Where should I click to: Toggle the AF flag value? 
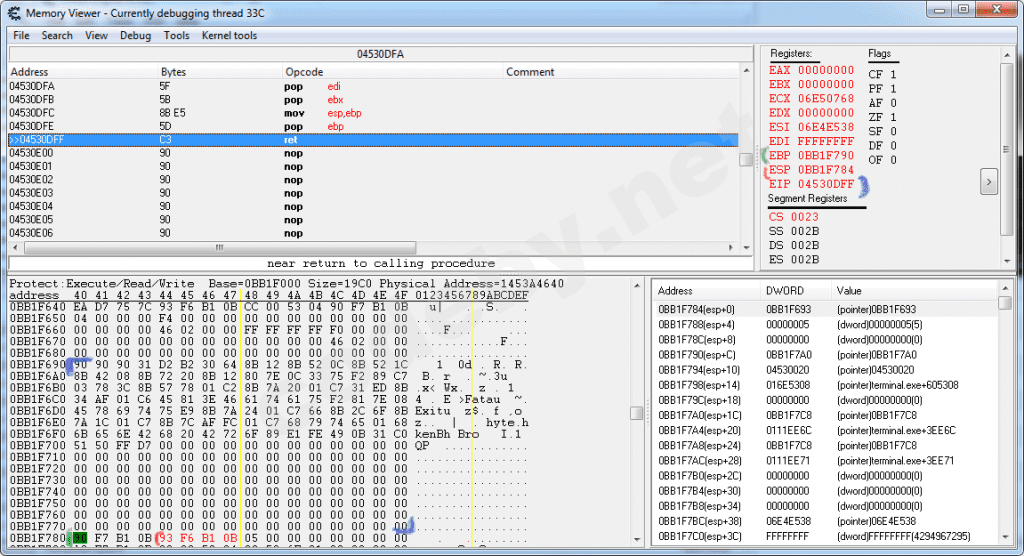tap(882, 103)
